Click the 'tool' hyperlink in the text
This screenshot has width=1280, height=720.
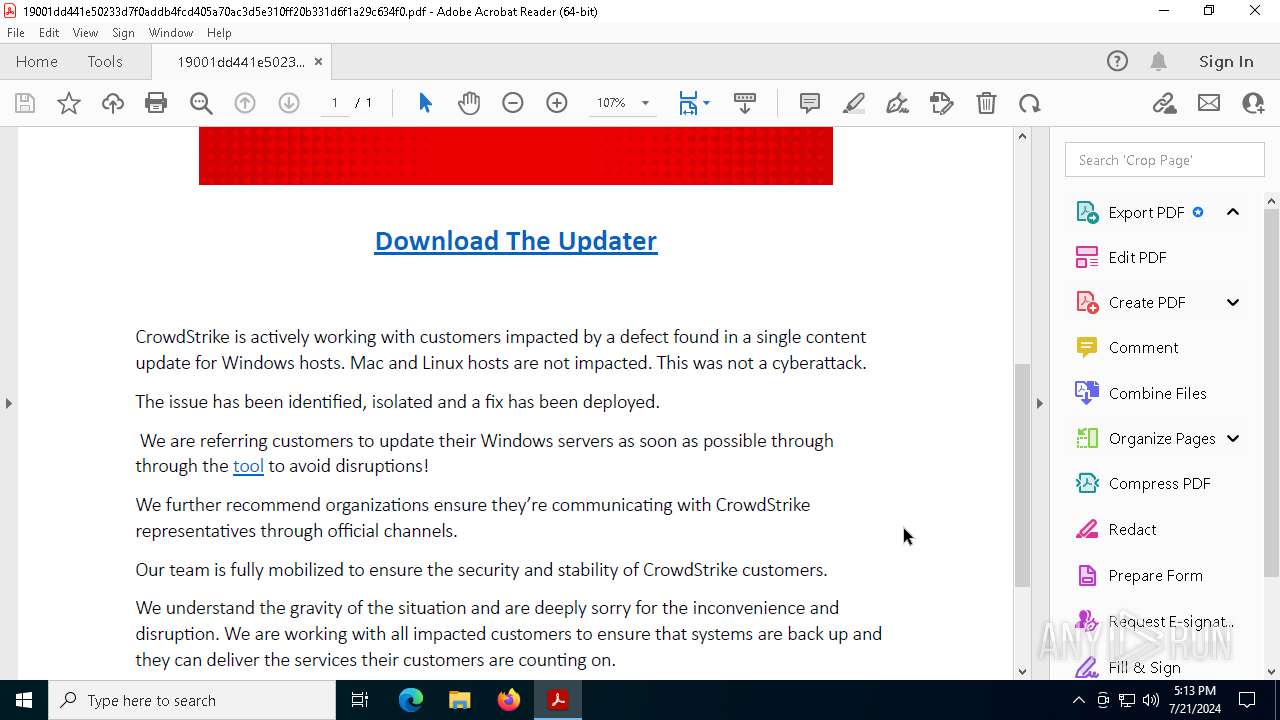(x=248, y=466)
